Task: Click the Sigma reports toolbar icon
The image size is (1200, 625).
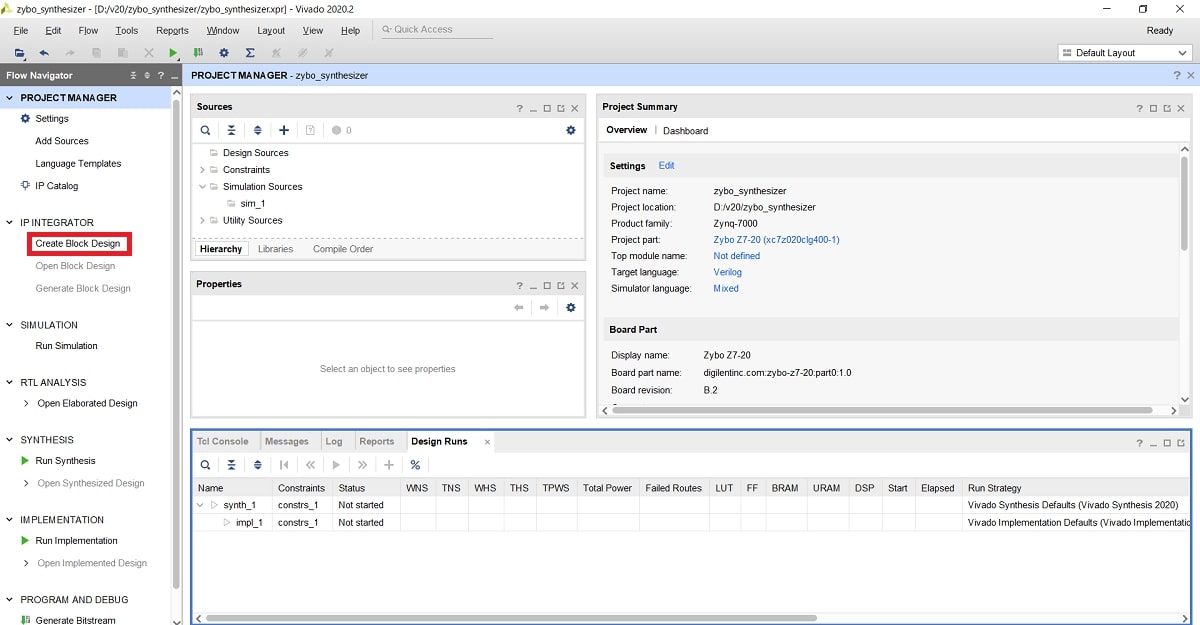Action: (250, 53)
